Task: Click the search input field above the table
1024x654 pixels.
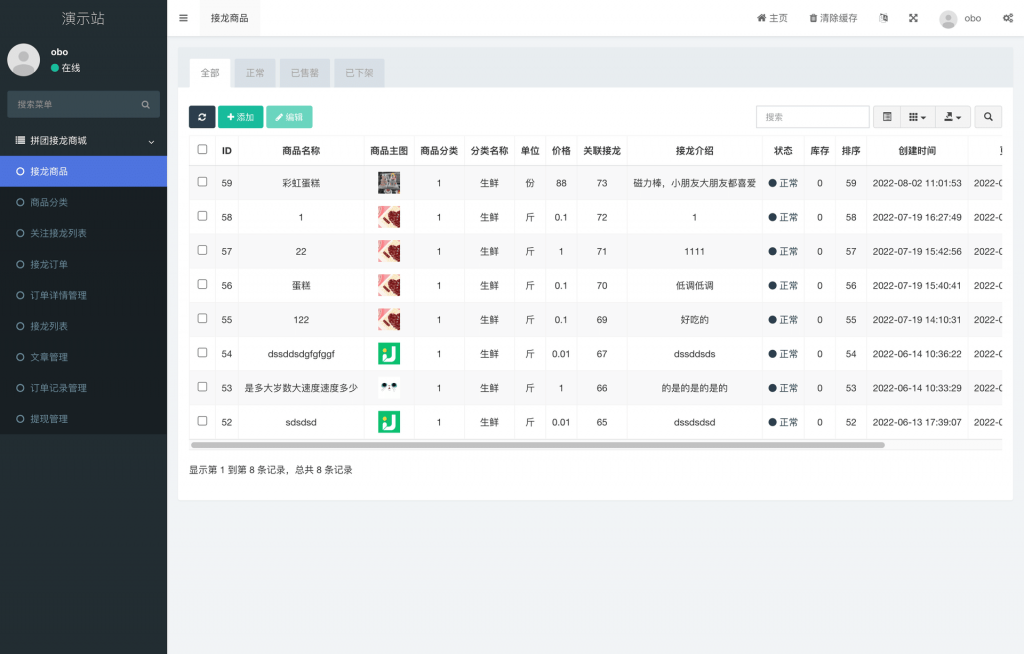Action: [x=812, y=116]
